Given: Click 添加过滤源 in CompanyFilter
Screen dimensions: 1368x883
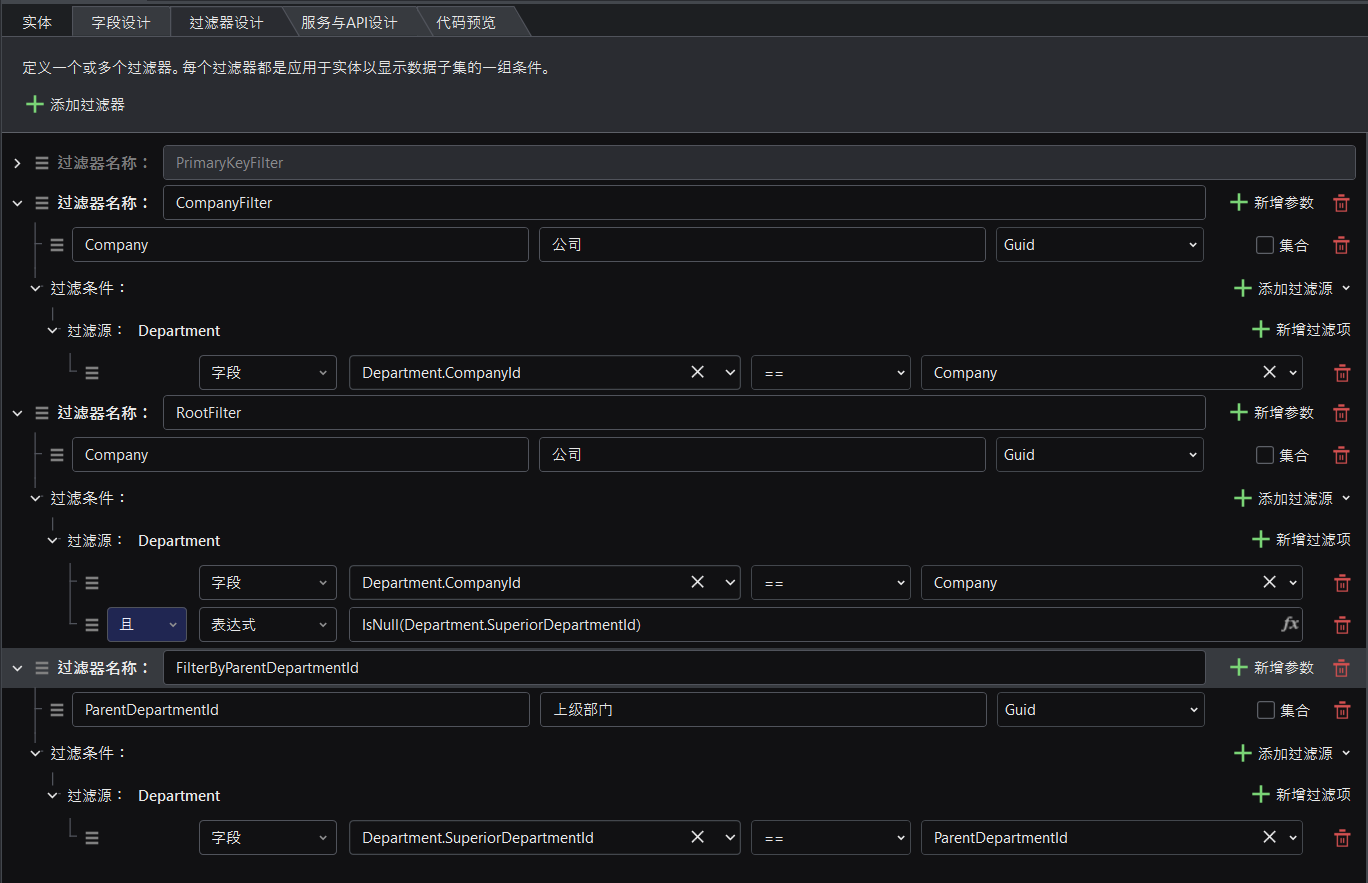Looking at the screenshot, I should [1293, 288].
